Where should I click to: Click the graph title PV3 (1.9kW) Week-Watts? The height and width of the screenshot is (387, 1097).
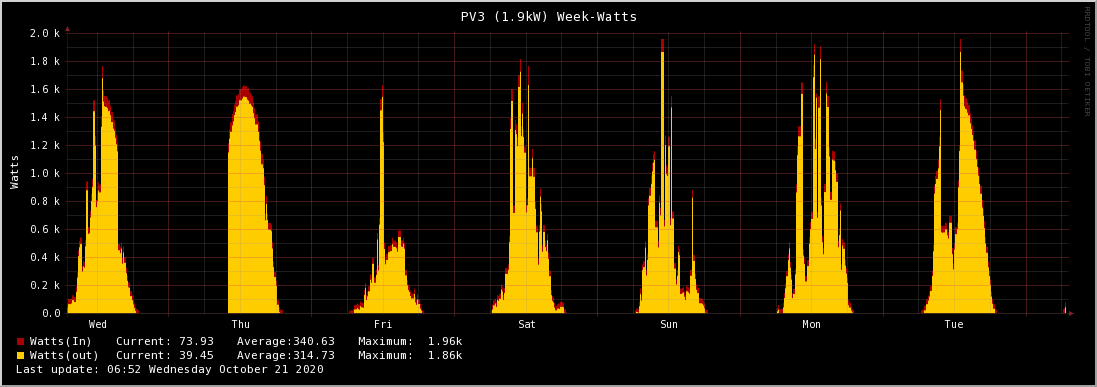point(548,16)
